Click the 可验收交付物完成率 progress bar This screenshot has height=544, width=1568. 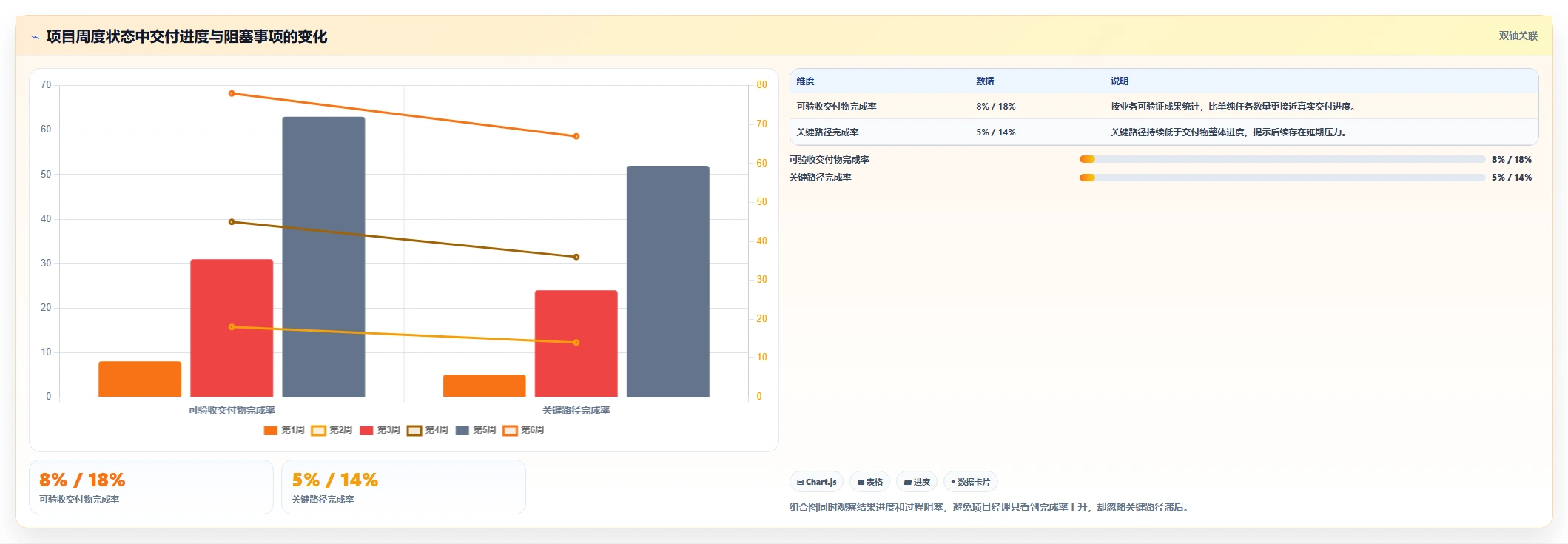[x=1282, y=159]
